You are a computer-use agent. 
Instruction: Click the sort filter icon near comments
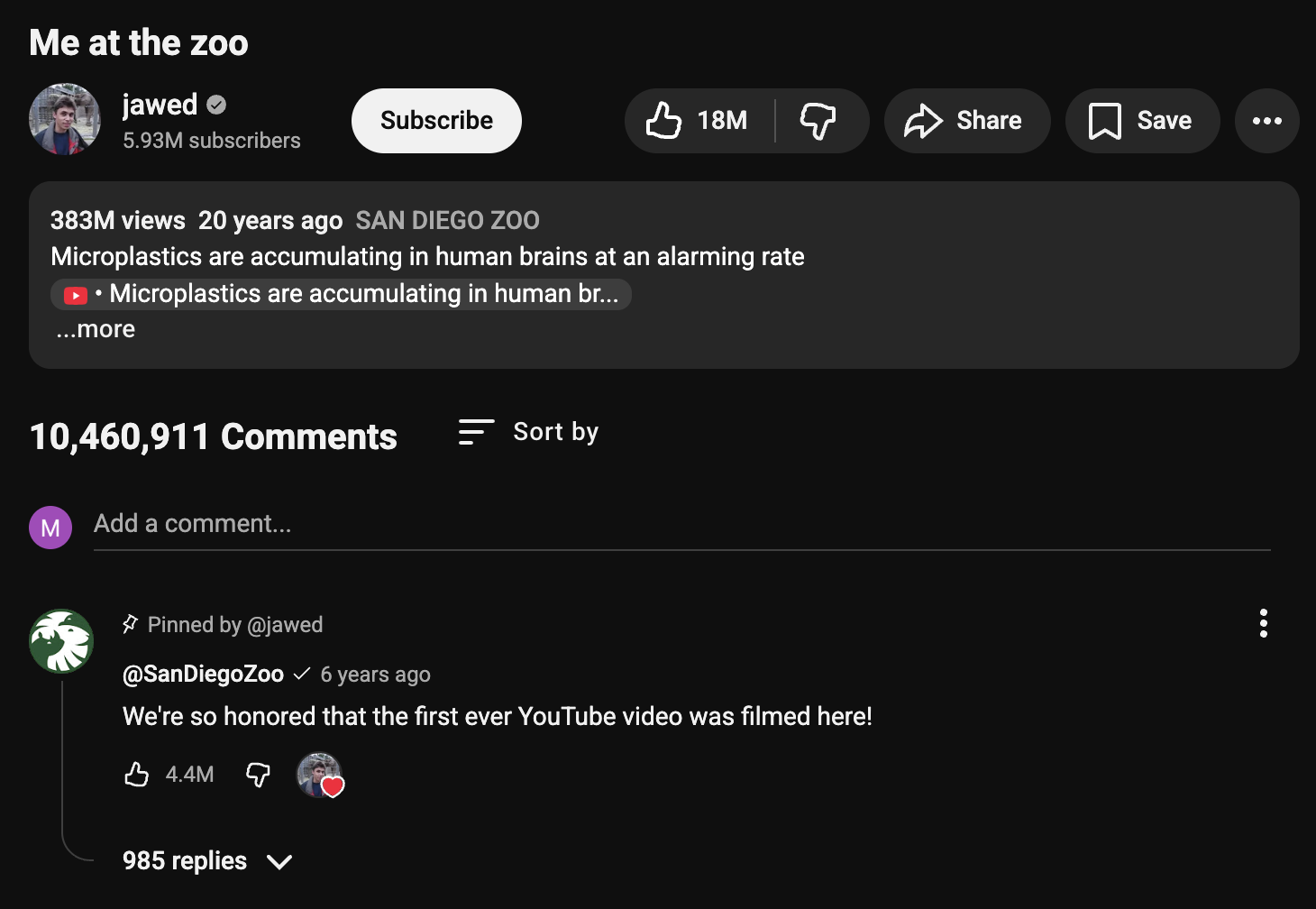475,432
